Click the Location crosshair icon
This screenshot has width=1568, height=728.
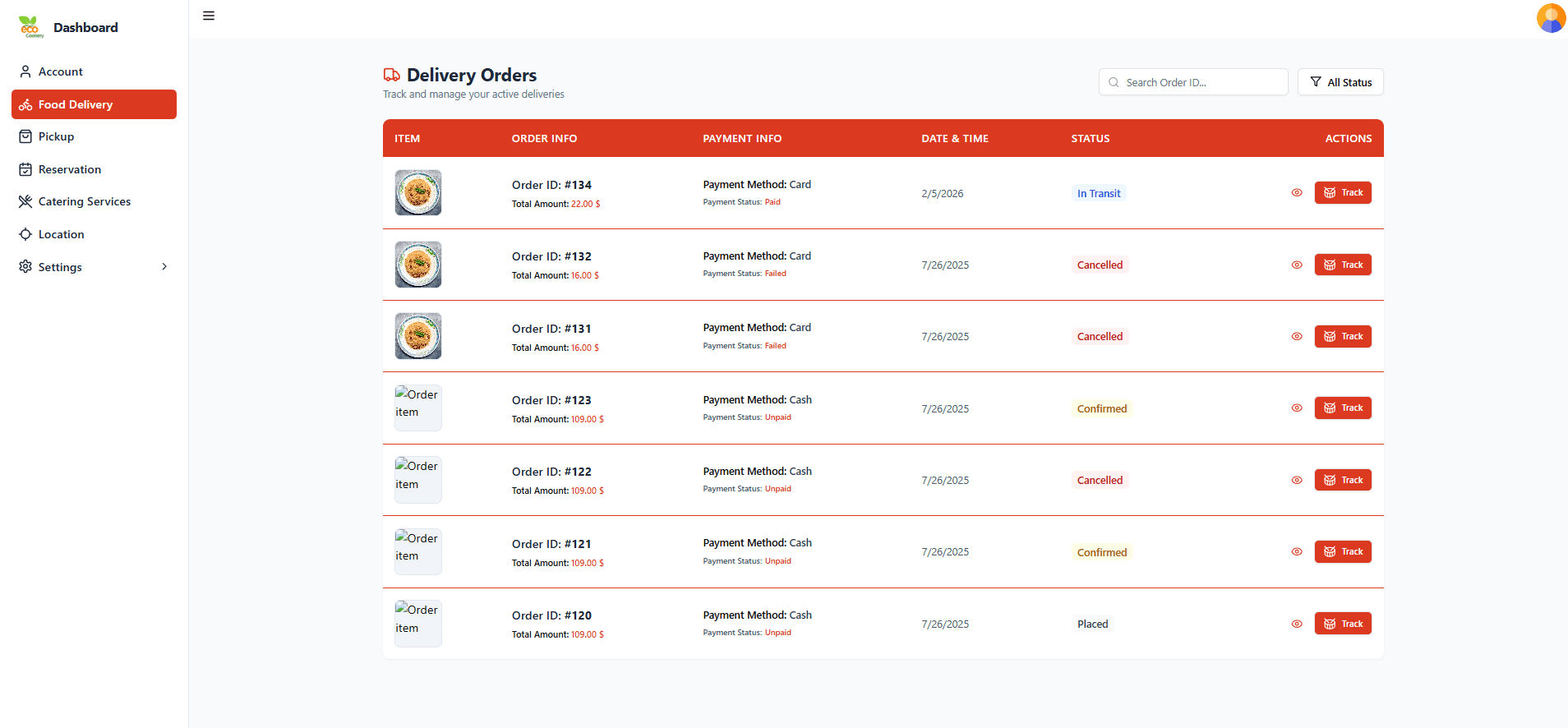[x=25, y=234]
